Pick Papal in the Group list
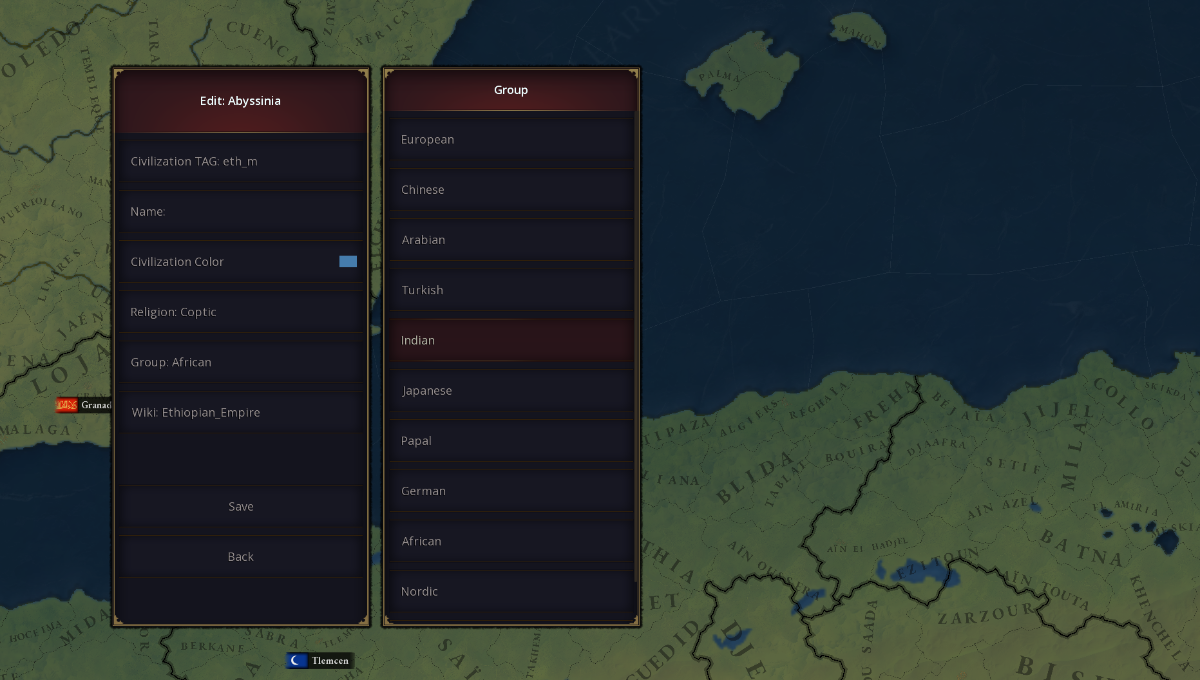This screenshot has height=680, width=1200. pos(511,440)
